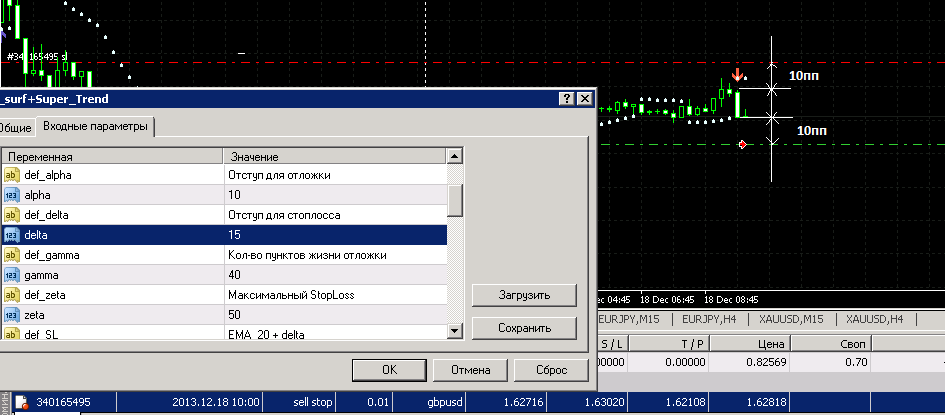Click the 'EMA_20 + delta' value
945x415 pixels.
266,333
